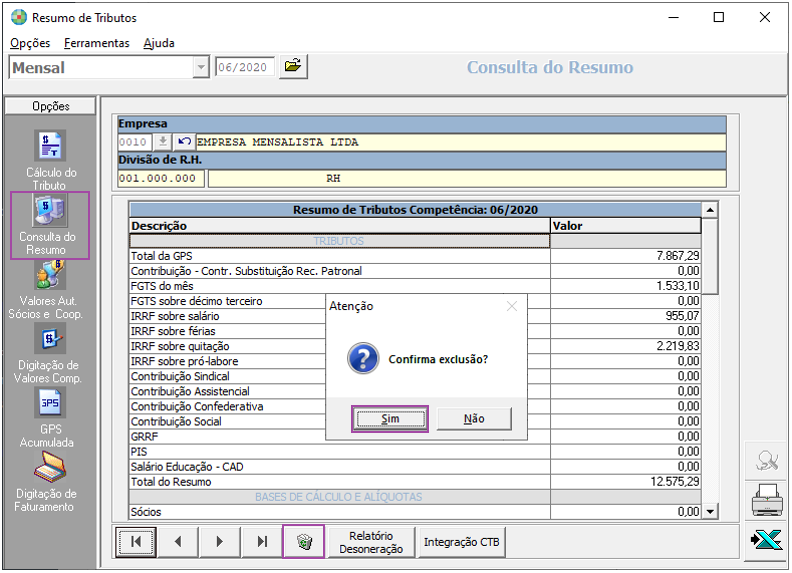Click the open folder icon beside date
The height and width of the screenshot is (573, 792).
tap(293, 67)
